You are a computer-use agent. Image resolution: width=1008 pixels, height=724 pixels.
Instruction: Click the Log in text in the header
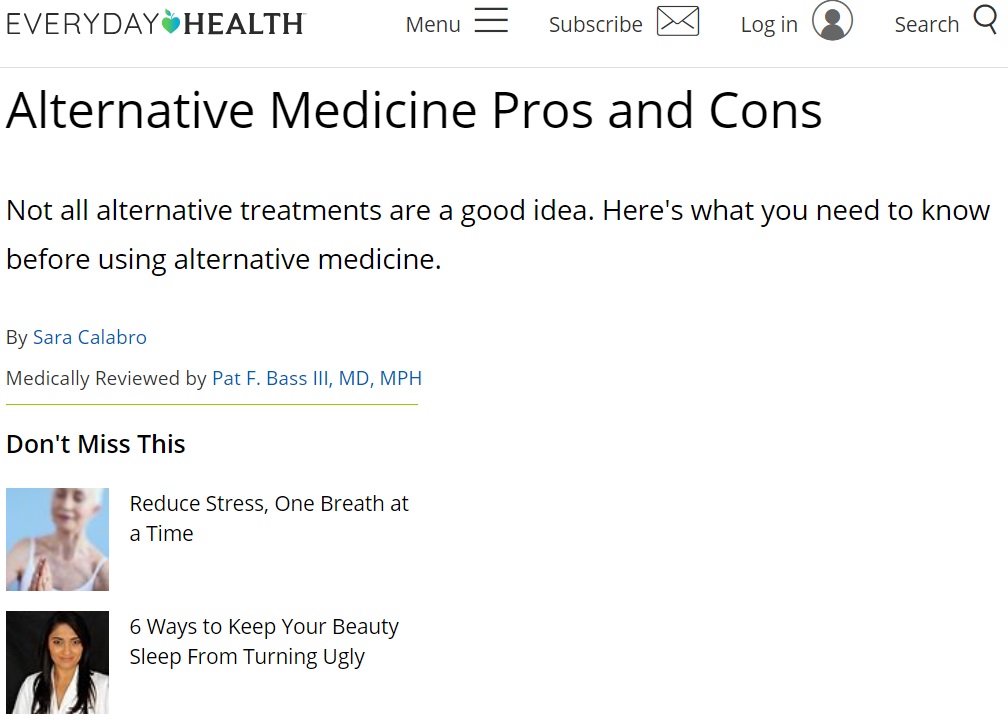coord(768,24)
